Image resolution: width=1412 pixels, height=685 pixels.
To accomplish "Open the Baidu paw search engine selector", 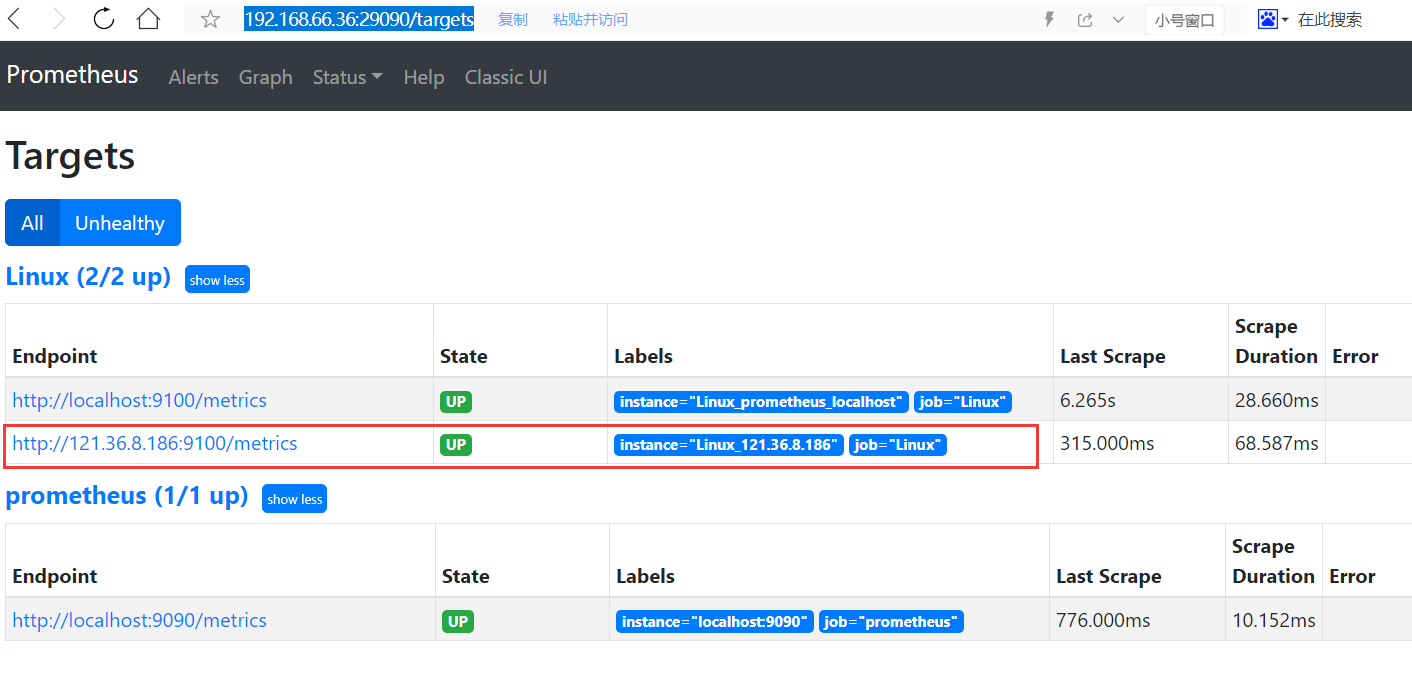I will [x=1272, y=19].
